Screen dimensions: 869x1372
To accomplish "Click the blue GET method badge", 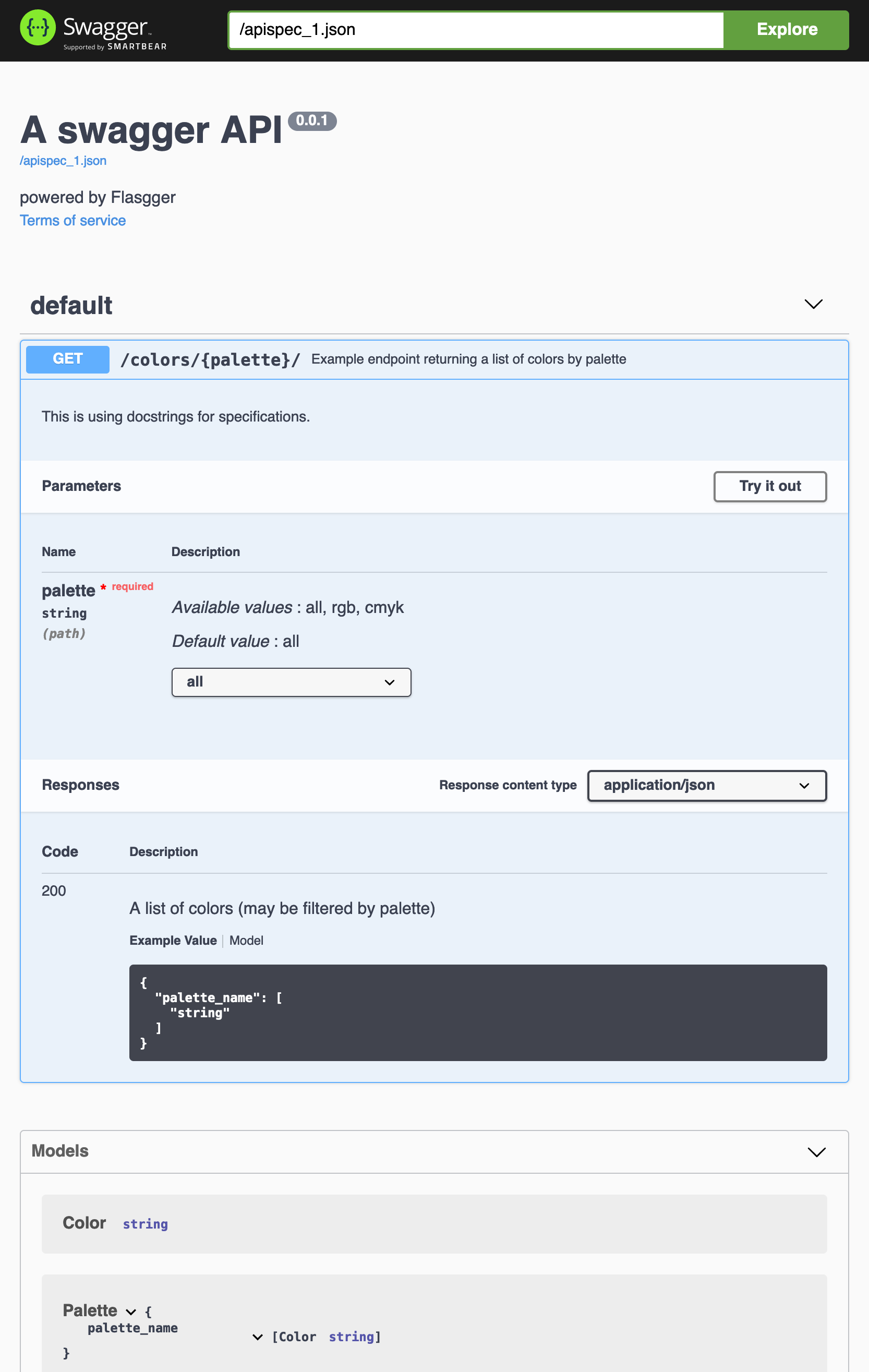I will click(x=67, y=359).
